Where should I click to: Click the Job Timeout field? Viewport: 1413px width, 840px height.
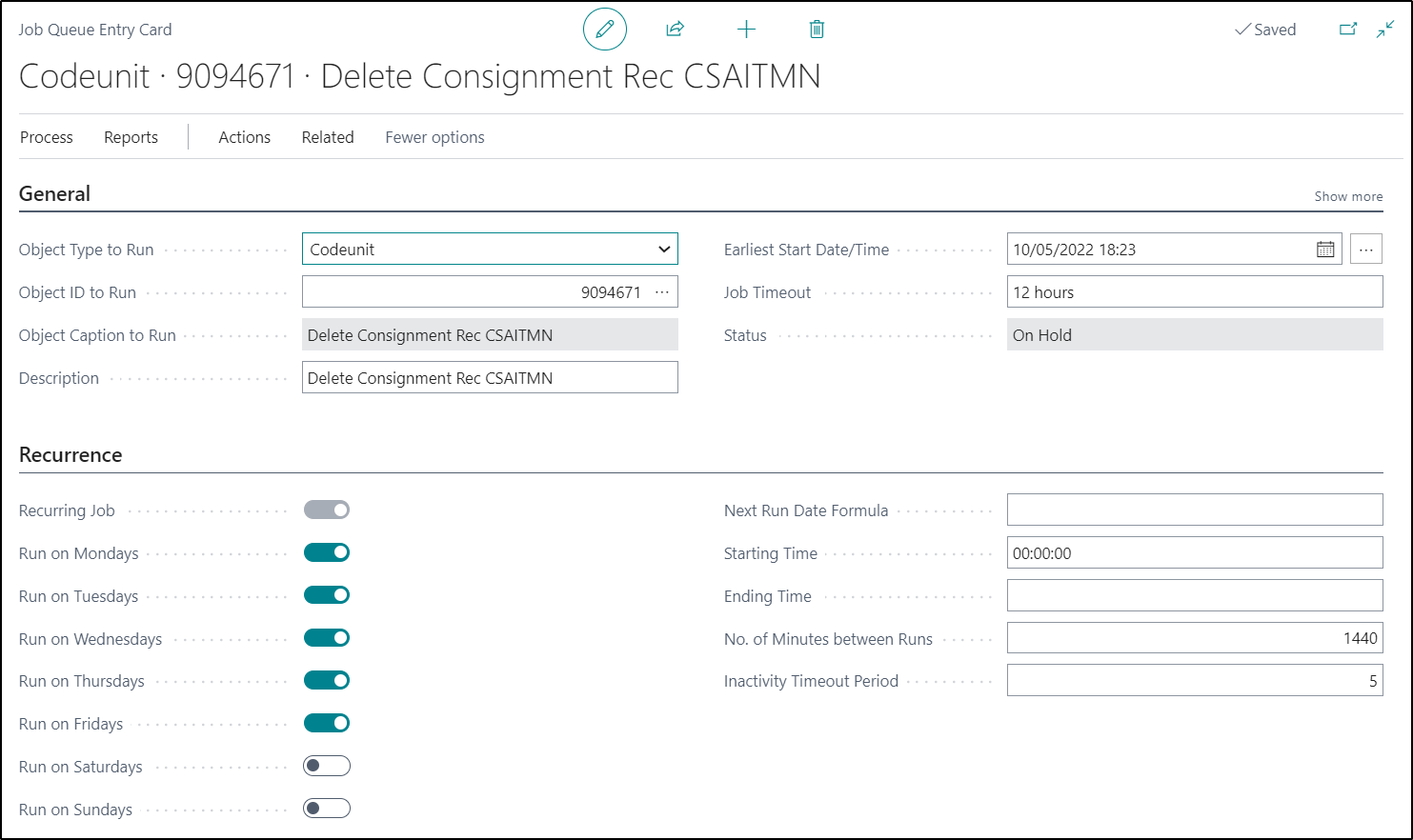(x=1195, y=292)
